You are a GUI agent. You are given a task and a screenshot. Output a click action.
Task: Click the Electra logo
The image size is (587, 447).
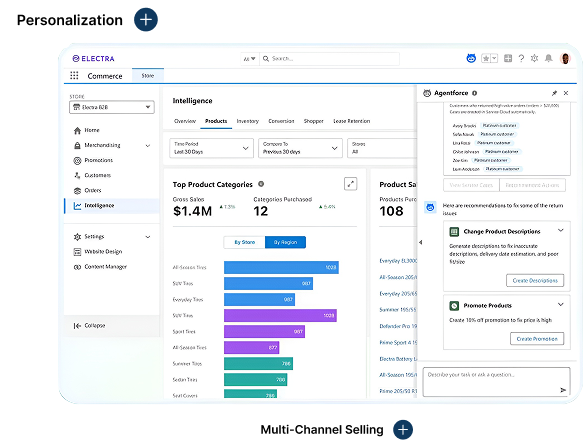(x=93, y=58)
